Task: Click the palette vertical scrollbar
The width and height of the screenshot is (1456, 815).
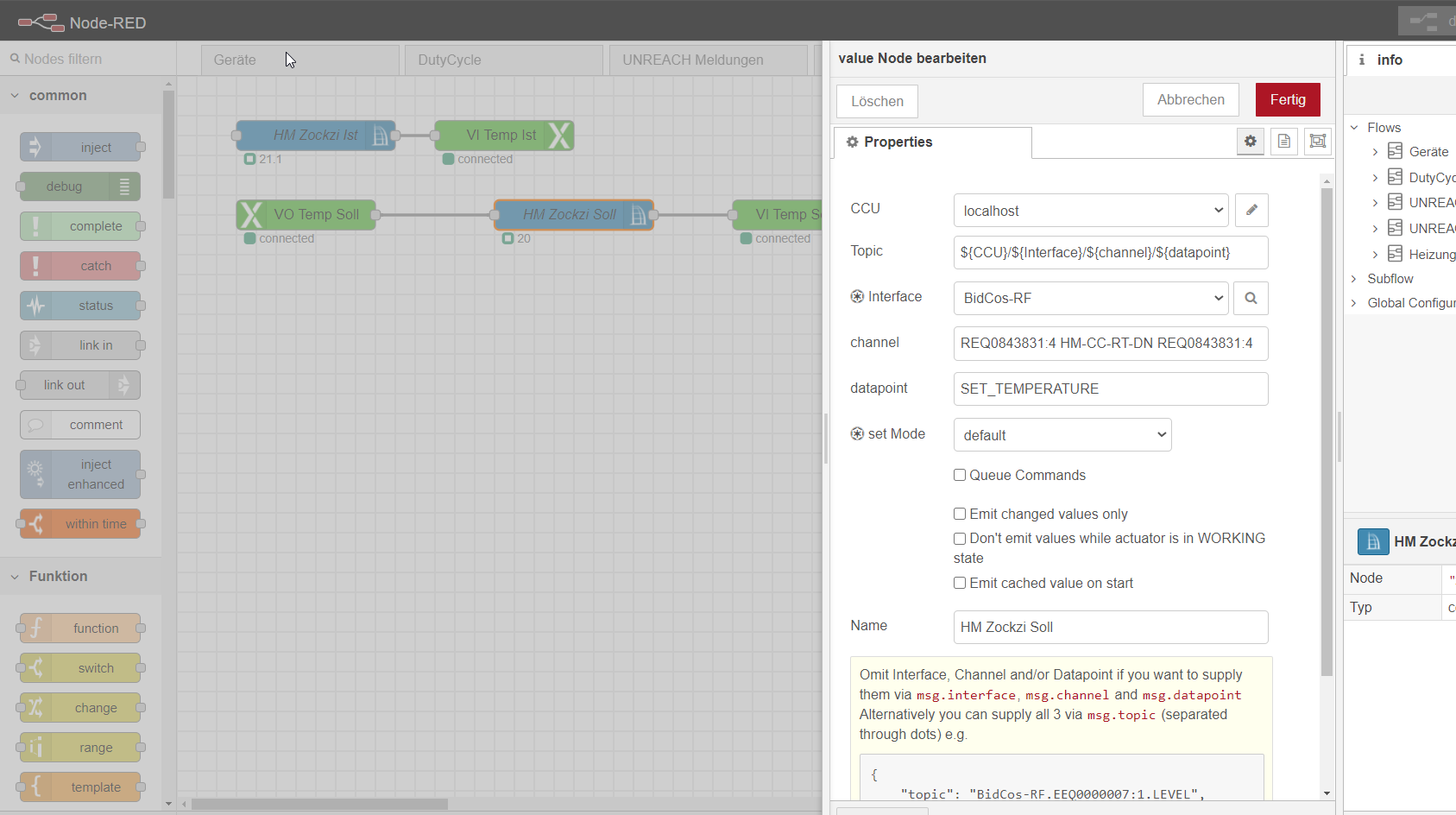Action: (x=168, y=144)
